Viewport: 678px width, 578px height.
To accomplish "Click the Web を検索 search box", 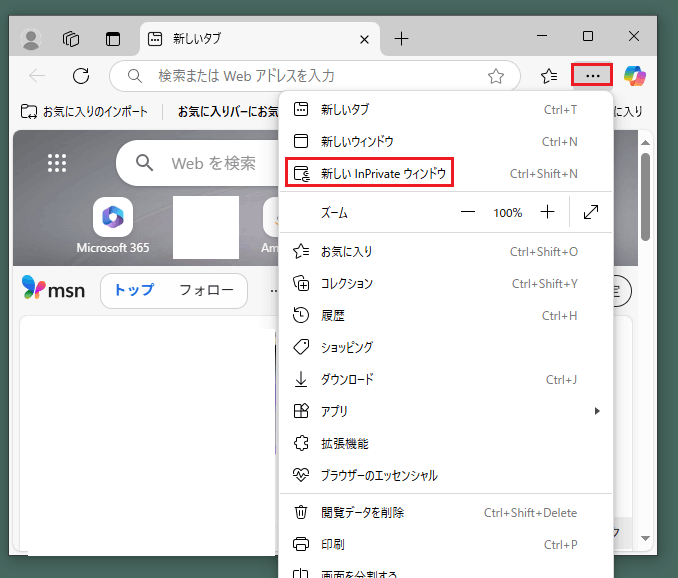I will click(x=198, y=163).
